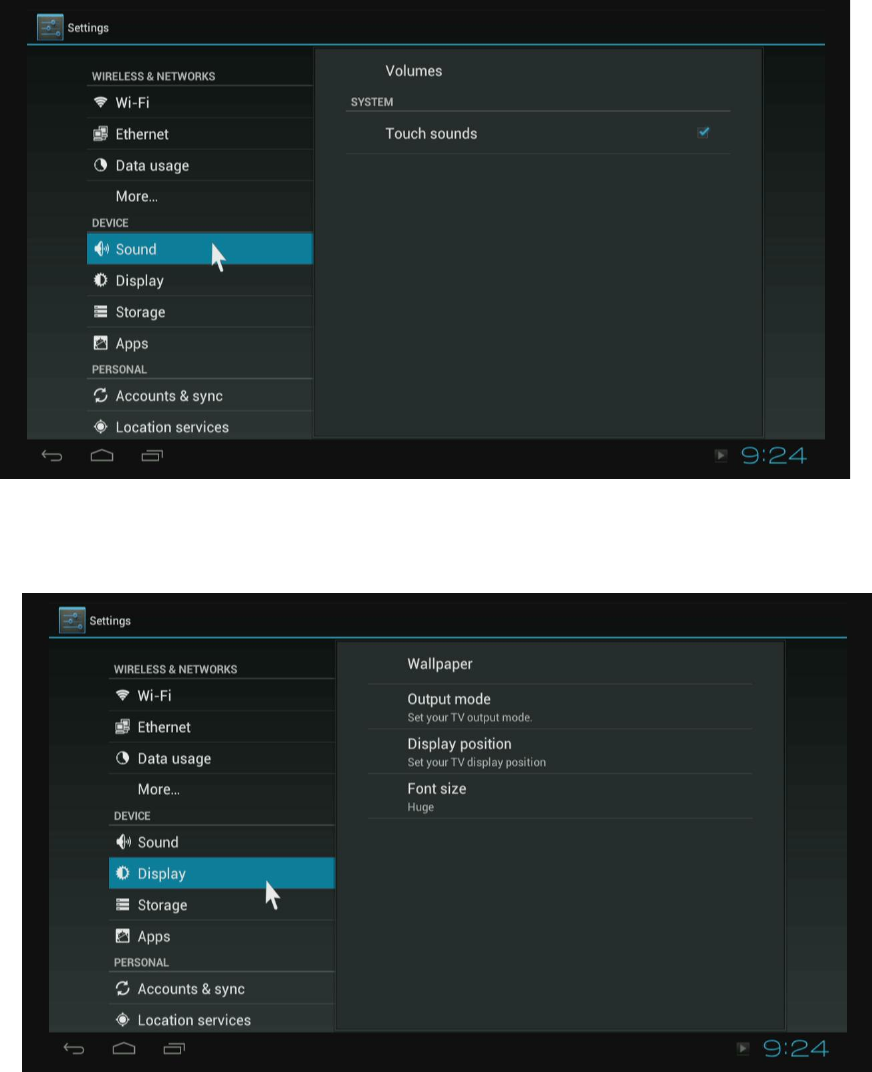Screen dimensions: 872x1072
Task: Select the Apps label in the upper screen
Action: point(132,344)
